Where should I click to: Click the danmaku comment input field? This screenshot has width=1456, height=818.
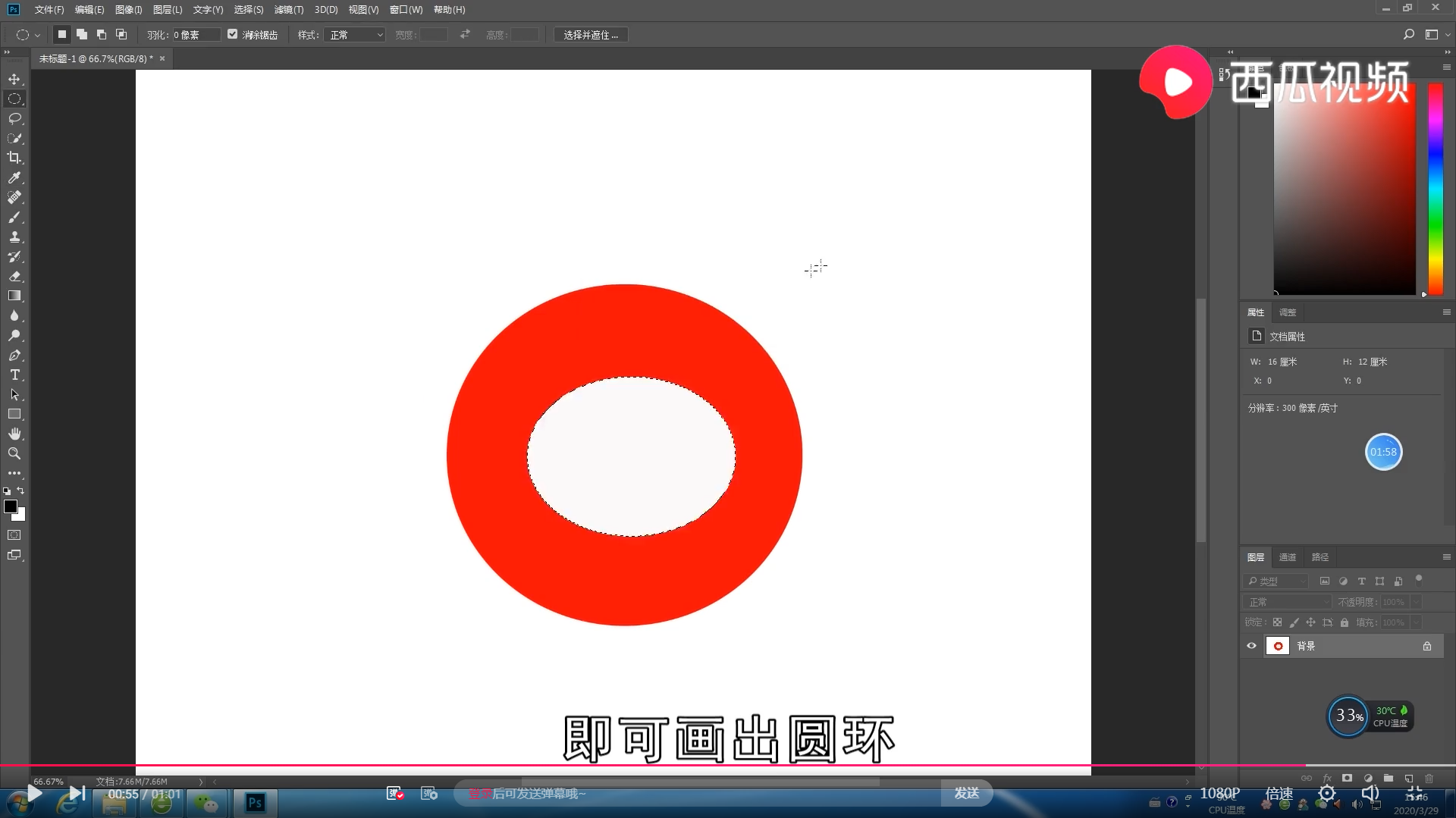682,793
